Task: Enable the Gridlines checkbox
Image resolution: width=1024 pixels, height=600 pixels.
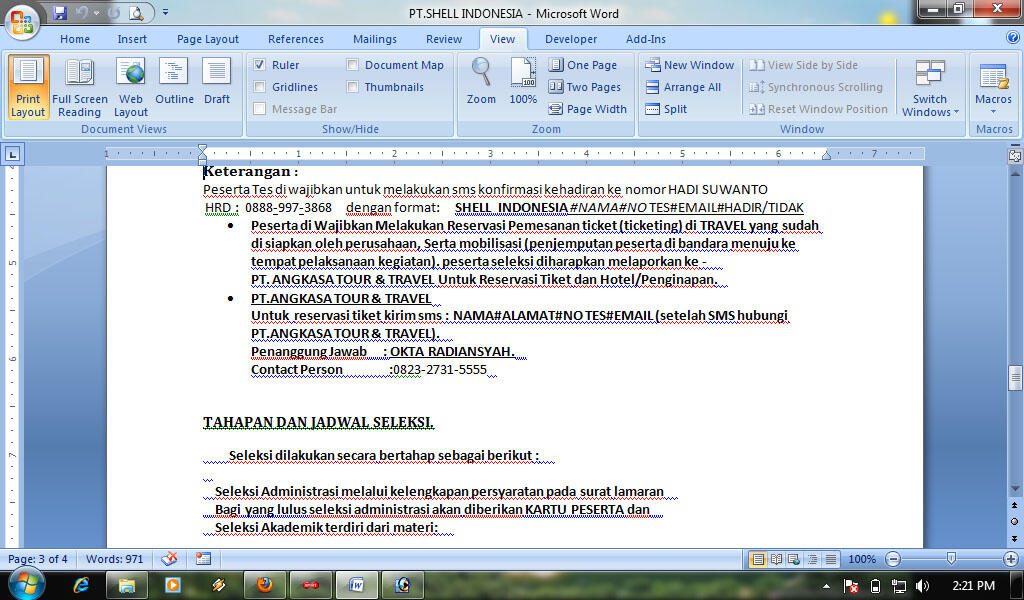Action: (259, 87)
